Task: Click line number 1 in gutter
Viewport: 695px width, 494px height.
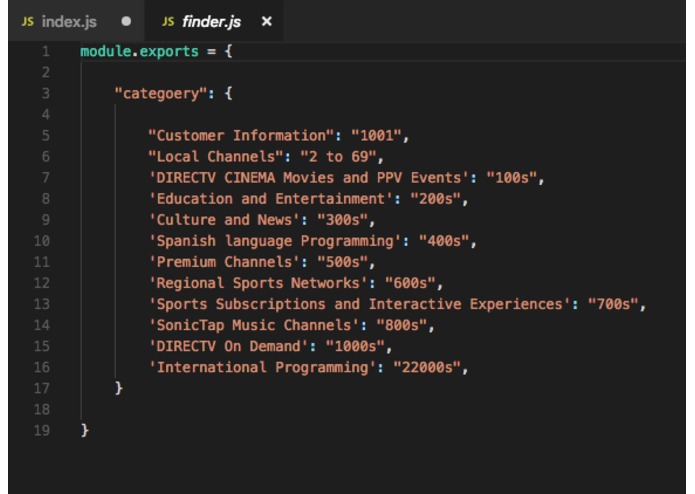Action: pyautogui.click(x=46, y=51)
